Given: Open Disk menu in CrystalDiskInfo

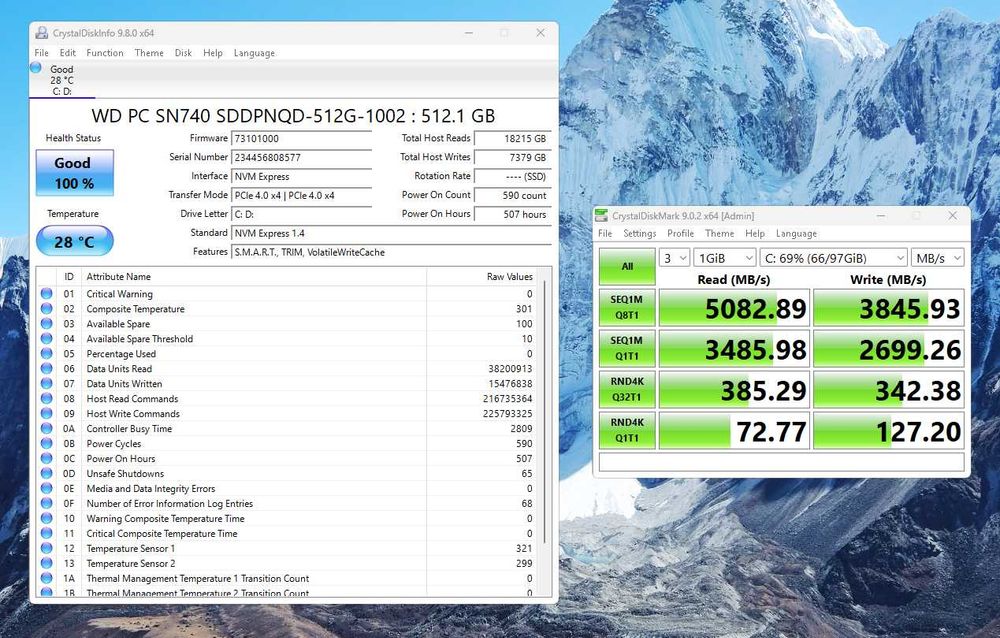Looking at the screenshot, I should click(x=183, y=53).
